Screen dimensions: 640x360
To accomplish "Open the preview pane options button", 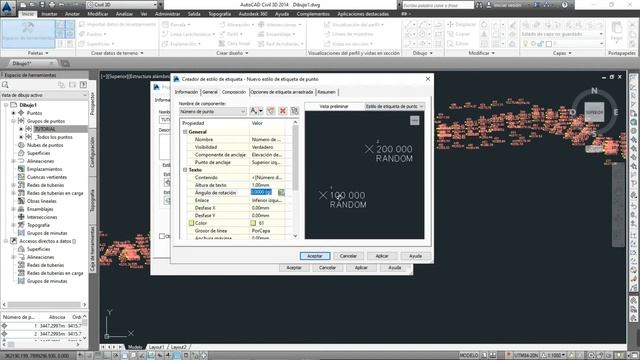I will click(414, 120).
